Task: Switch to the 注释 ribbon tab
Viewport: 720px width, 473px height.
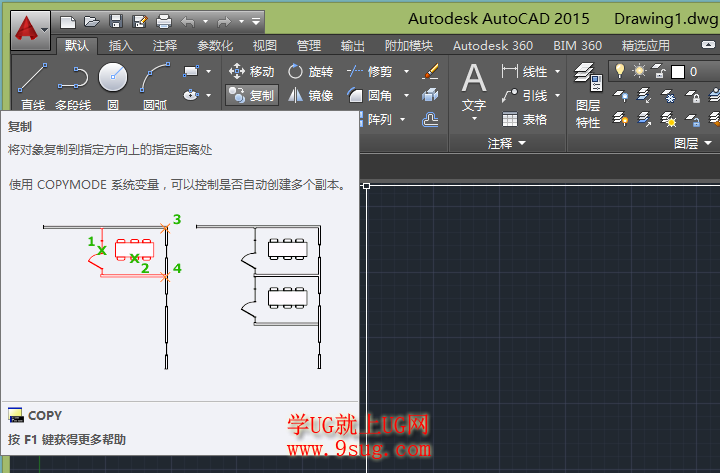Action: tap(165, 45)
